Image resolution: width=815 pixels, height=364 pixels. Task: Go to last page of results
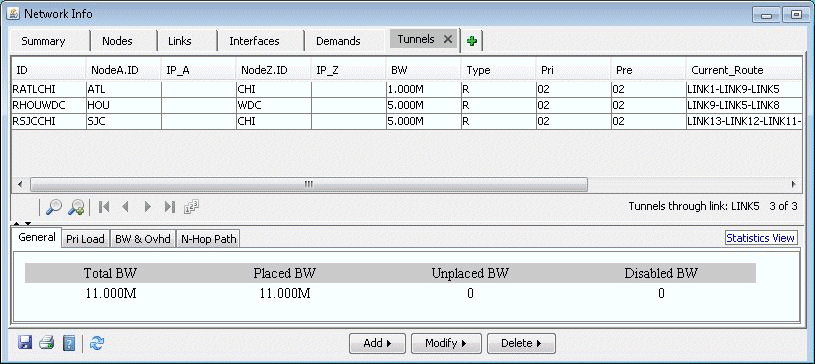tap(169, 207)
